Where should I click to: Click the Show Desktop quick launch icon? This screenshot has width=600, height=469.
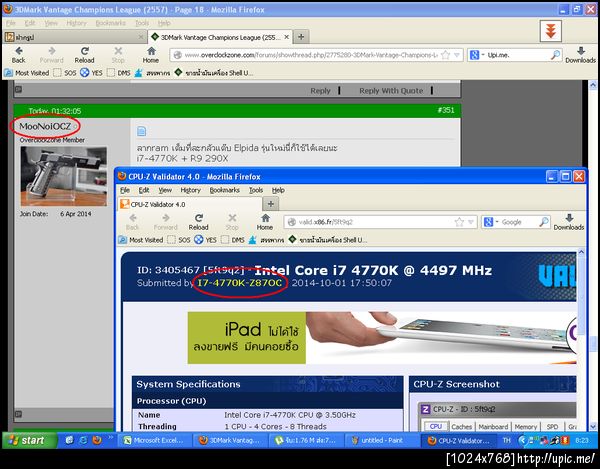(69, 440)
